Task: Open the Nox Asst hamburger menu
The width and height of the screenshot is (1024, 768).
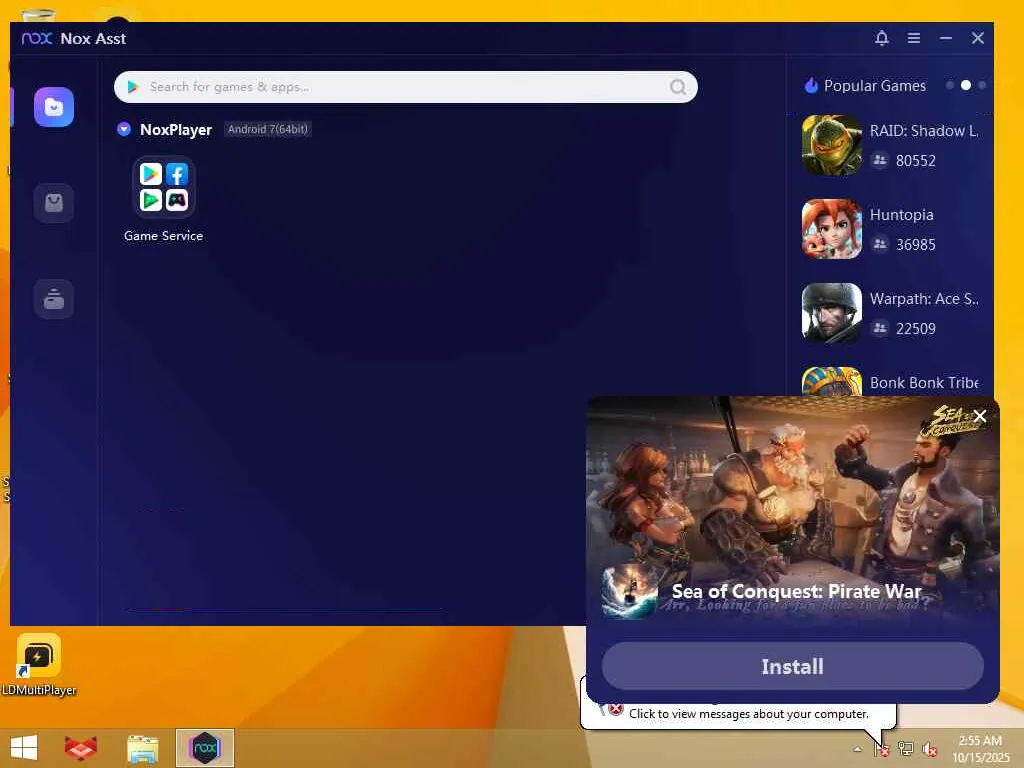Action: coord(914,39)
